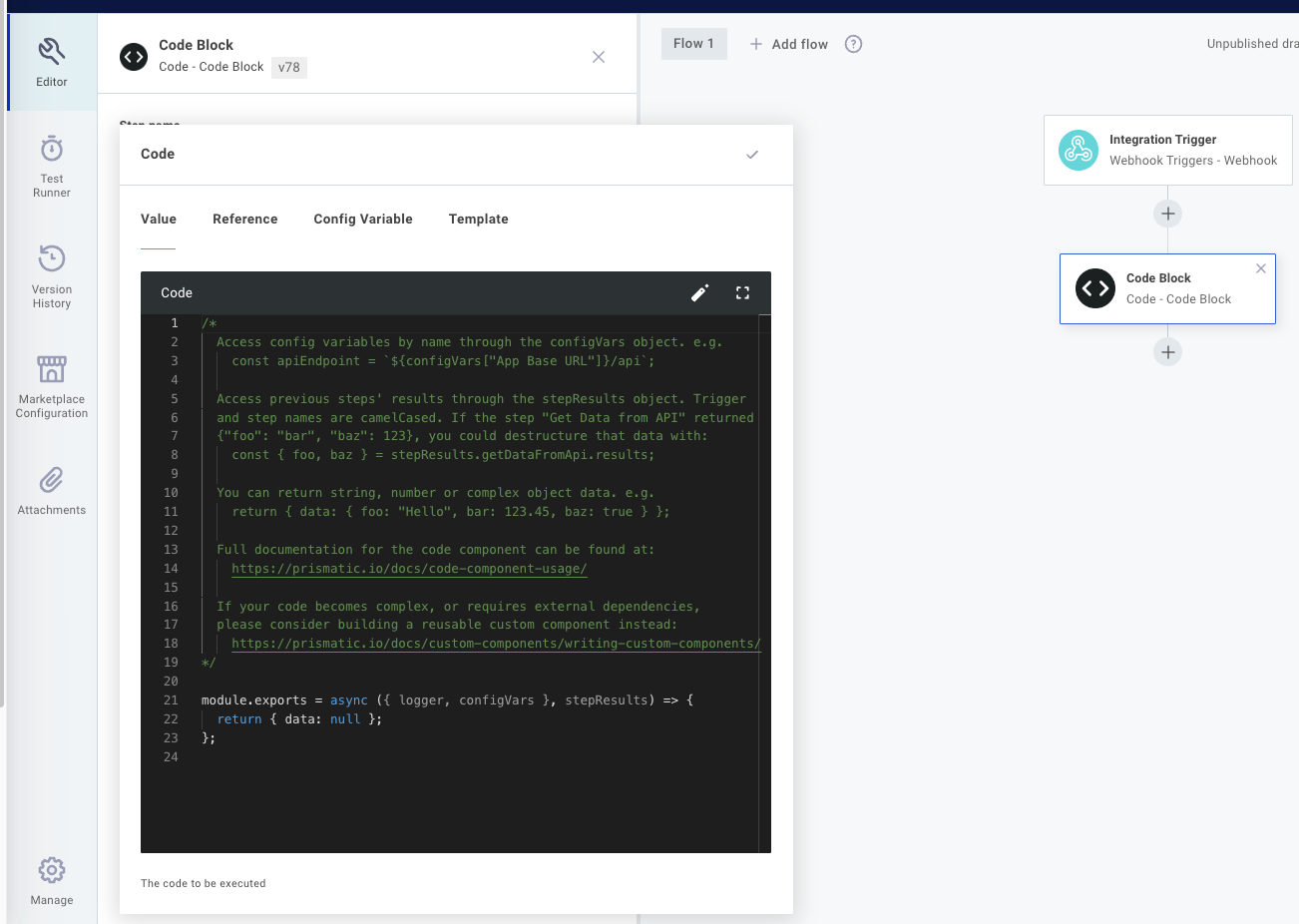The image size is (1299, 924).
Task: Close the Code Block configuration panel
Action: point(599,57)
